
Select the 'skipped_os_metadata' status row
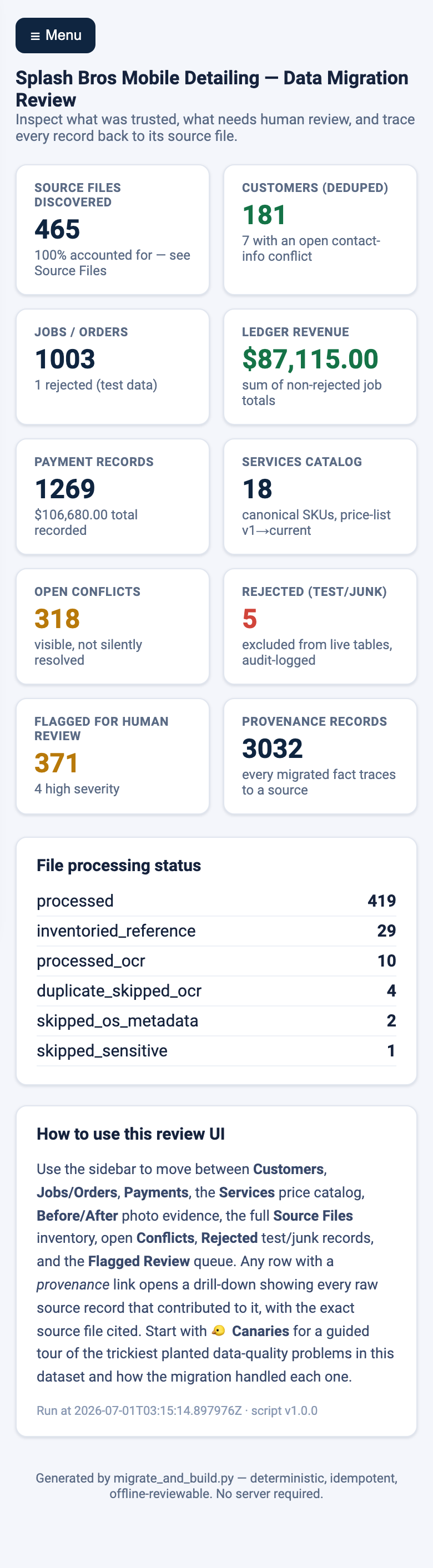coord(216,1021)
